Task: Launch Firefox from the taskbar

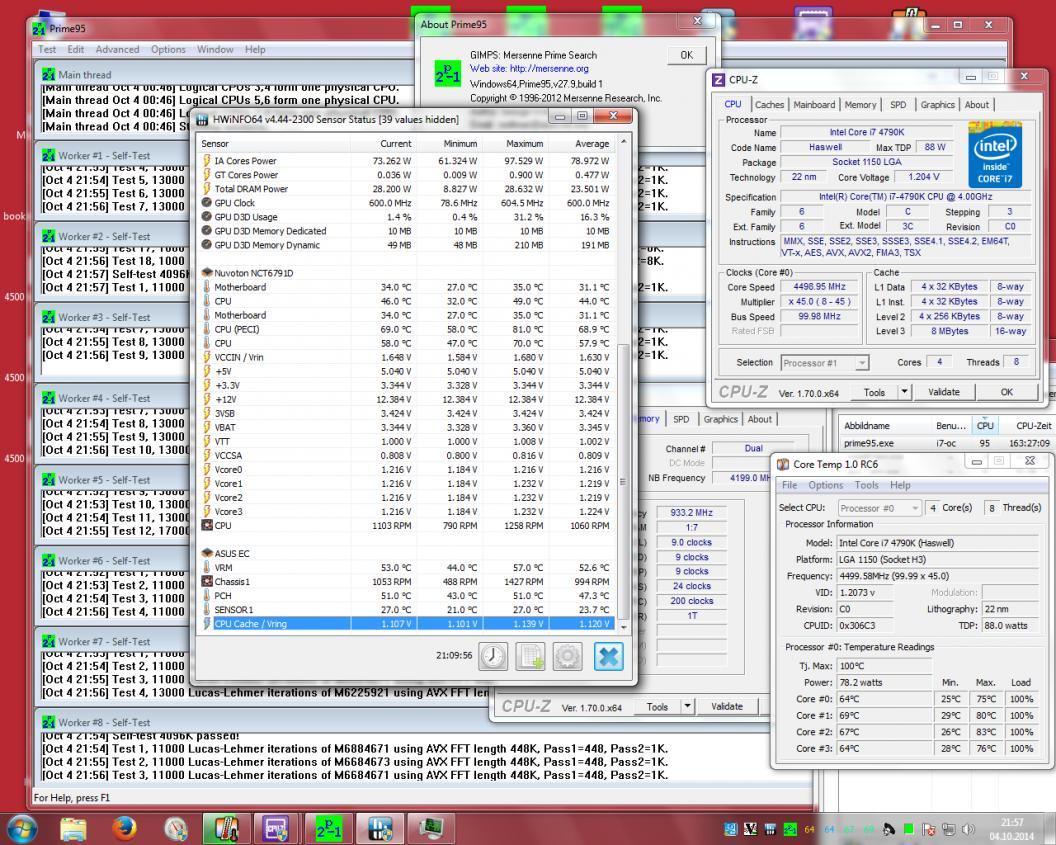Action: point(124,829)
